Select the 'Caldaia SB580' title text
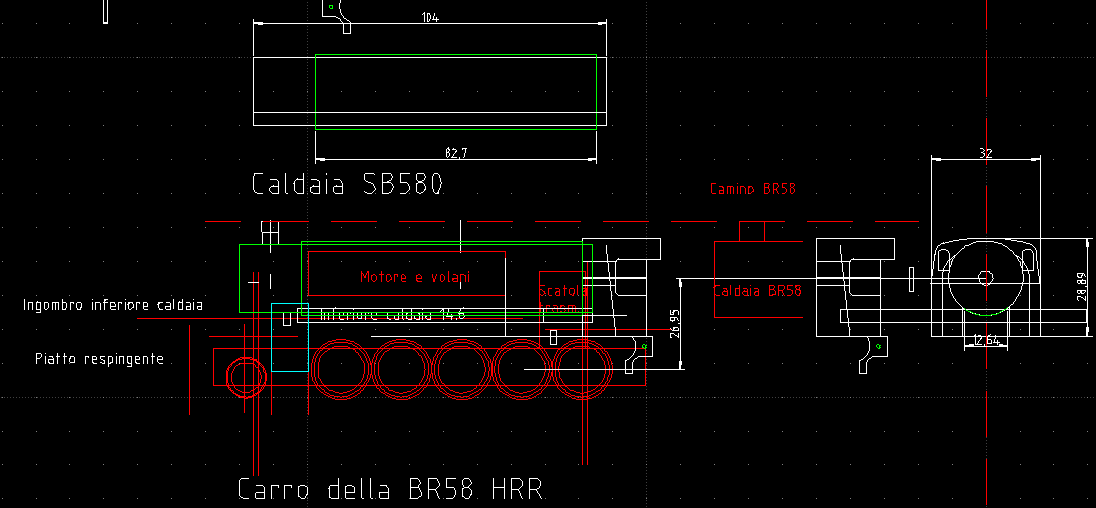Viewport: 1096px width, 508px height. (346, 185)
